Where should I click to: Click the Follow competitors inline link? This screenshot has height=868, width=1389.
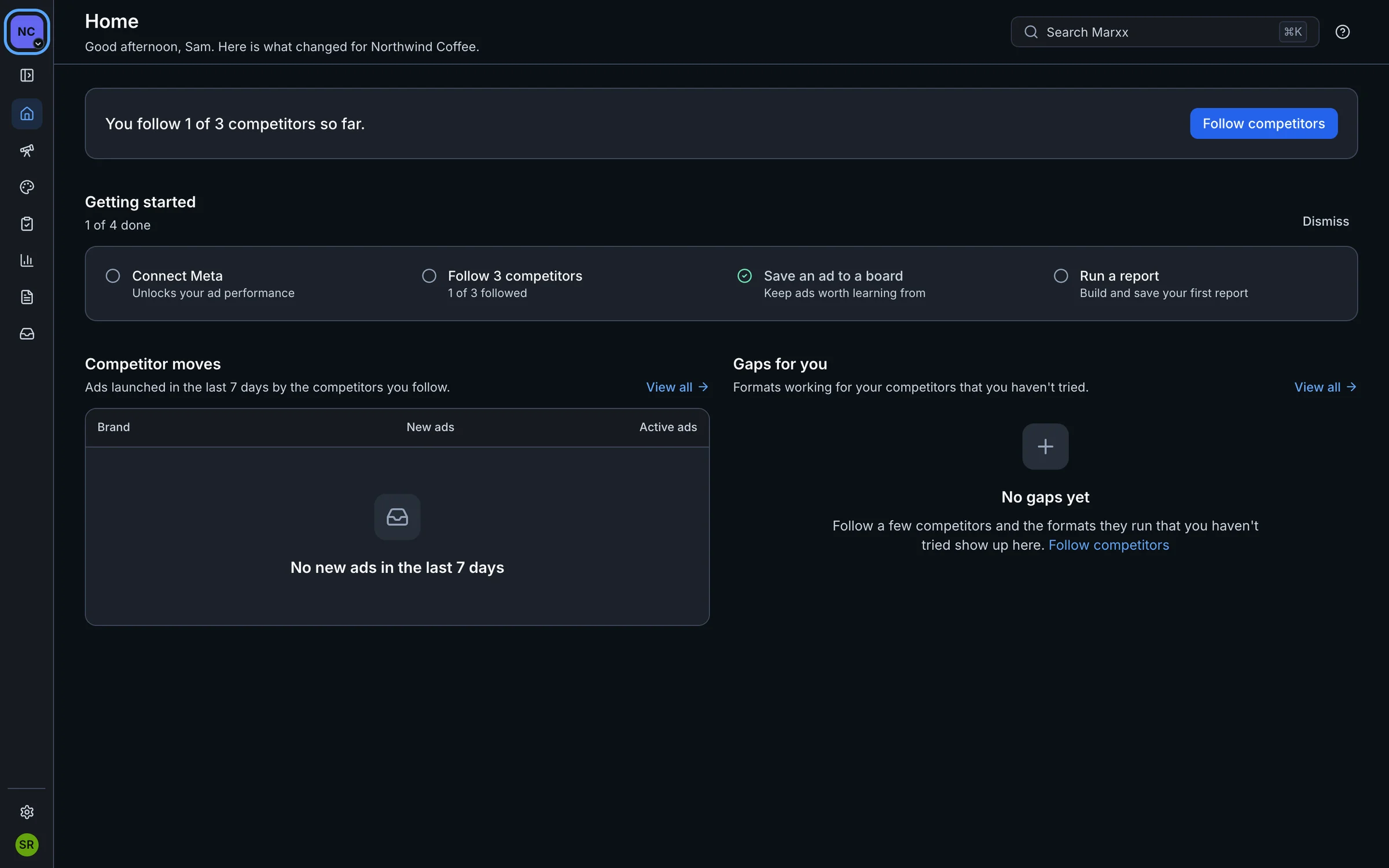[1108, 545]
